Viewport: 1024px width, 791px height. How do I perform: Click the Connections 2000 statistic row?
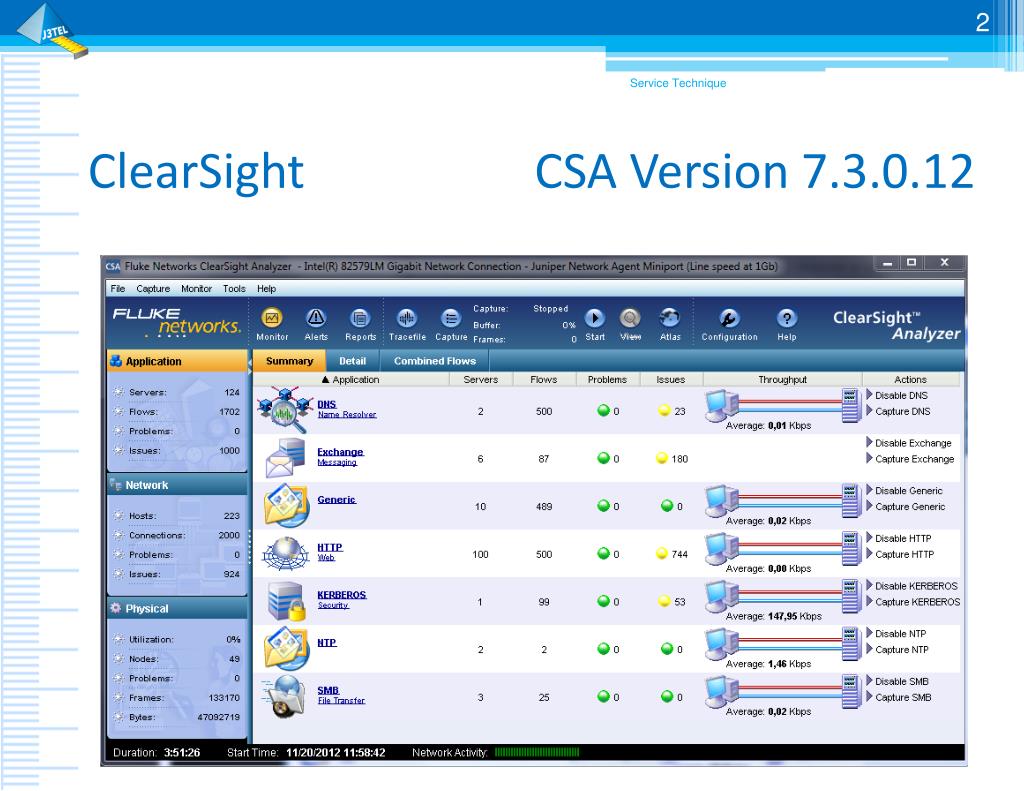tap(177, 535)
